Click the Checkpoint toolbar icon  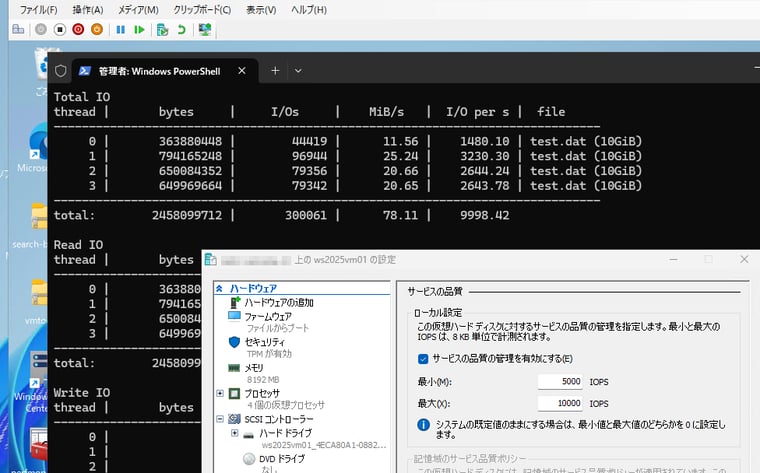162,30
